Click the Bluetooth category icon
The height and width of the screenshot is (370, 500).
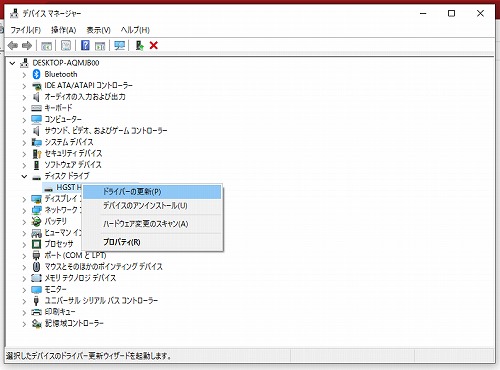[36, 74]
